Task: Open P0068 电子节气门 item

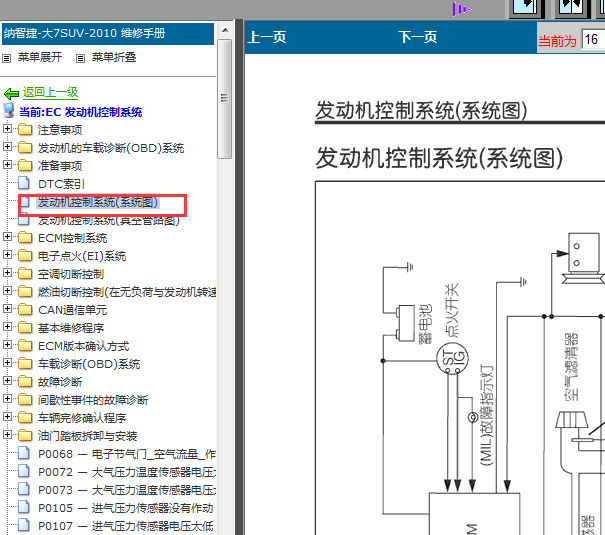Action: 127,454
